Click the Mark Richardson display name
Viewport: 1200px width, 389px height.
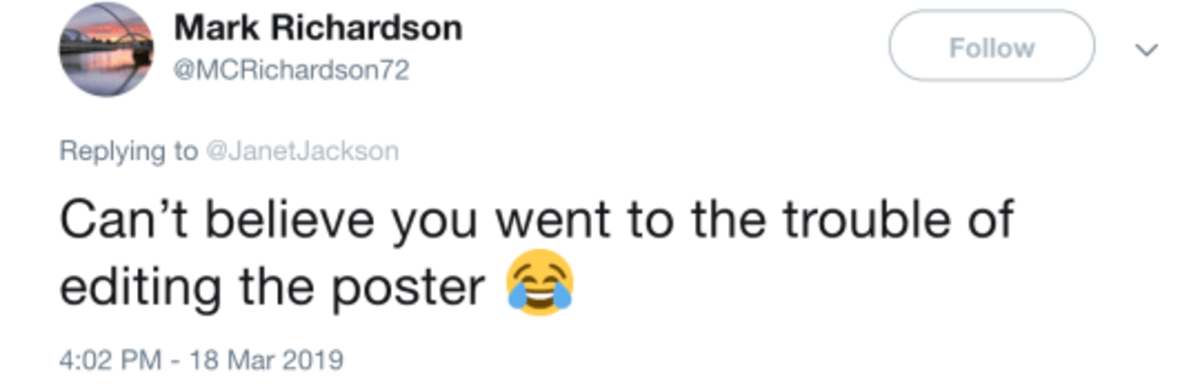coord(318,28)
